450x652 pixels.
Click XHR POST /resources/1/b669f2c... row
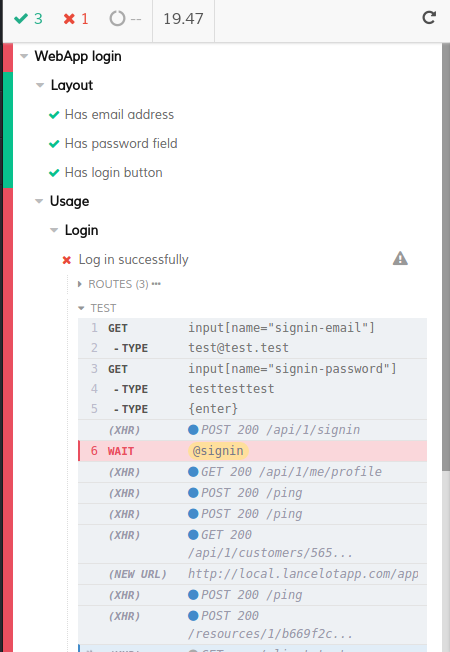click(252, 625)
